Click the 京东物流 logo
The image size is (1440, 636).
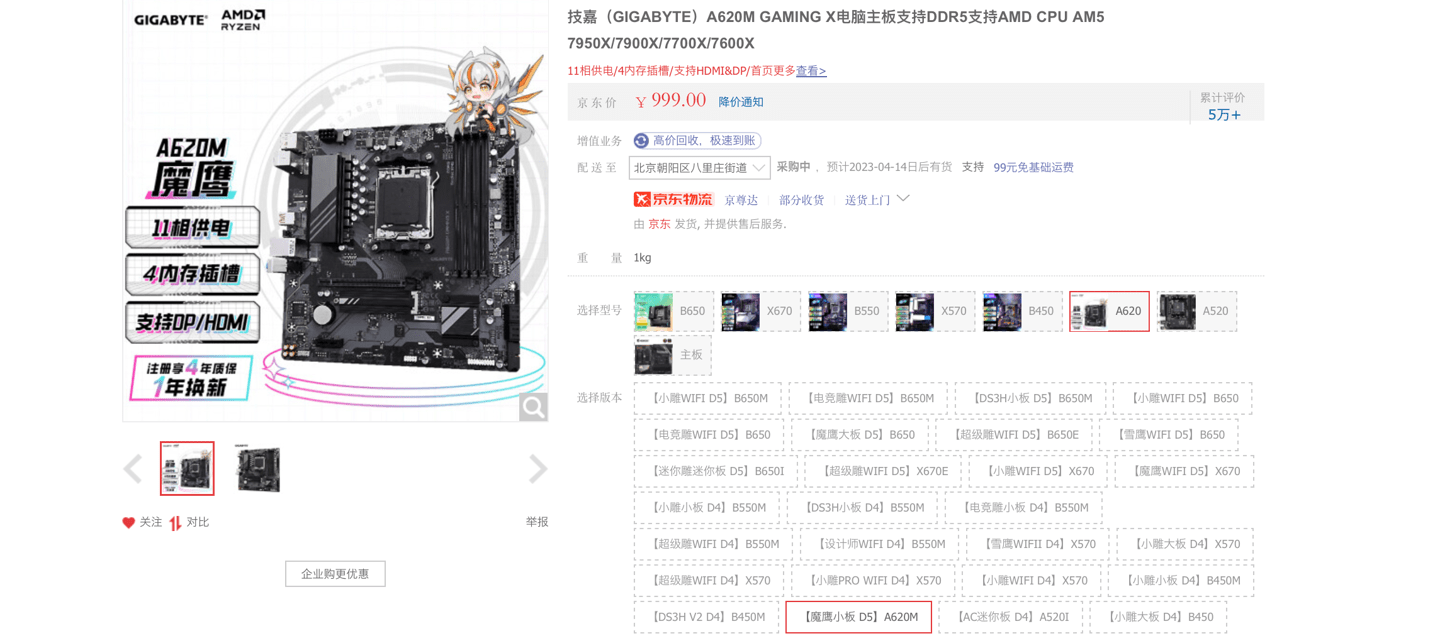click(x=673, y=199)
